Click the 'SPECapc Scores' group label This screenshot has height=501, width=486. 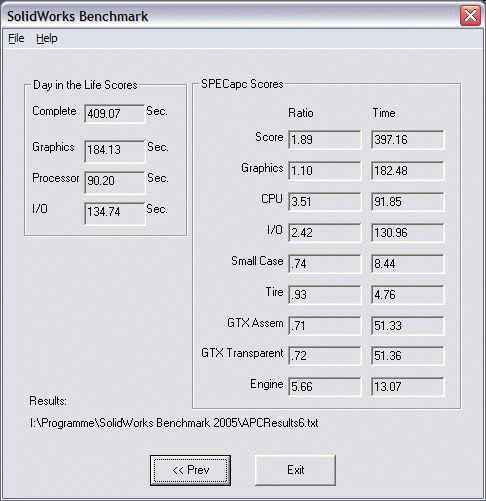(x=242, y=84)
